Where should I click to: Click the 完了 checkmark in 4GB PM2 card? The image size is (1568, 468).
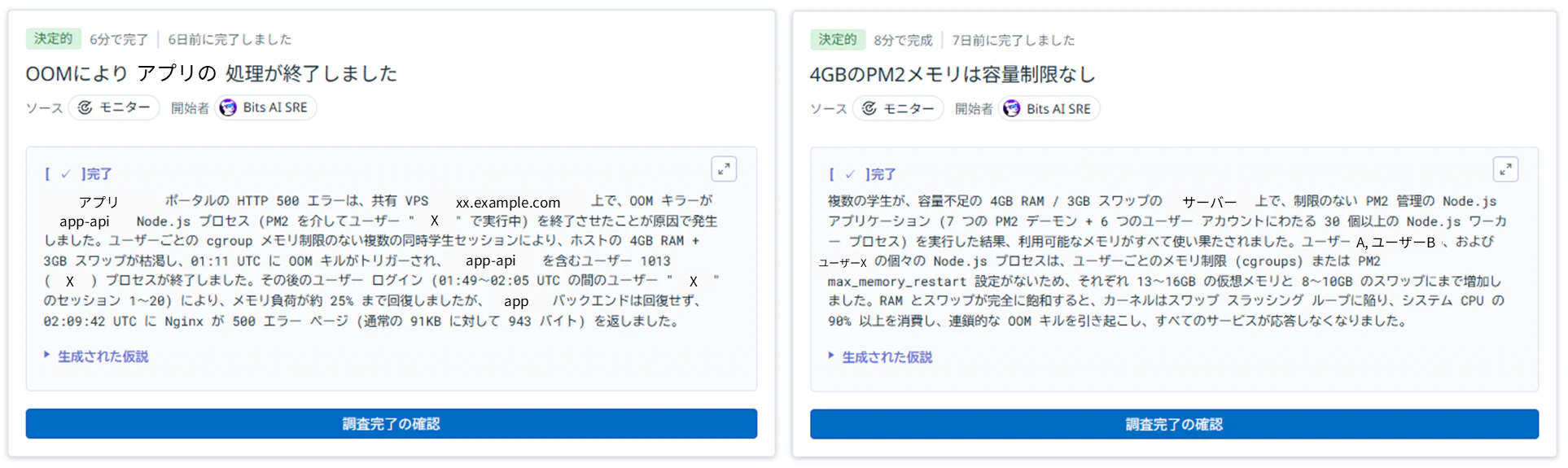coord(849,174)
